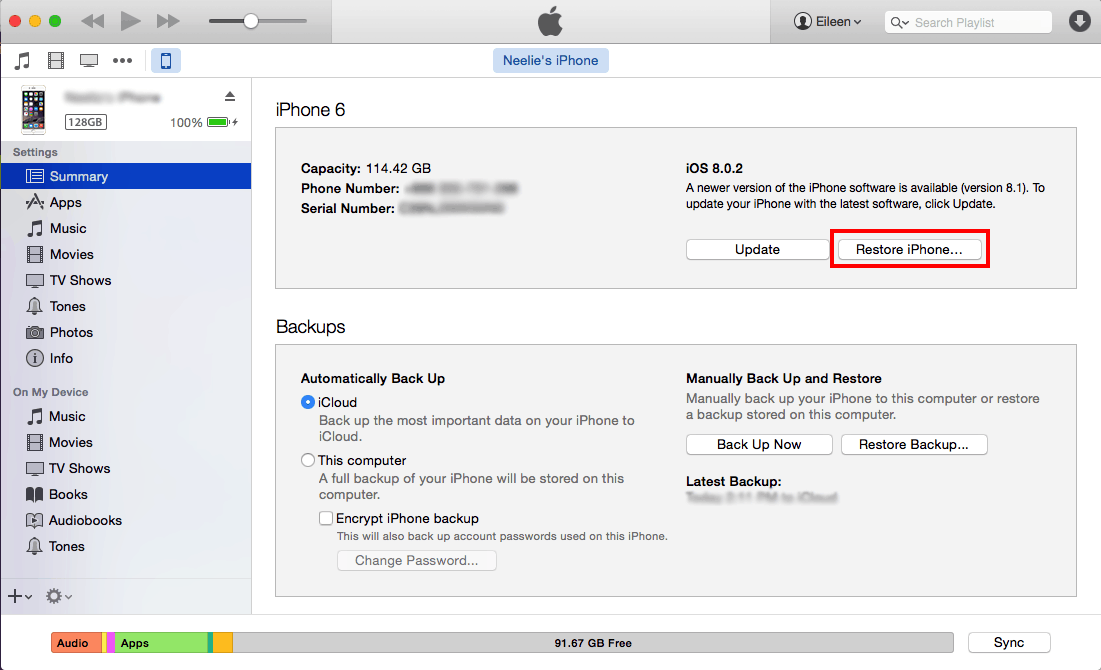1101x670 pixels.
Task: Open Tones under On My Device
Action: coord(126,546)
